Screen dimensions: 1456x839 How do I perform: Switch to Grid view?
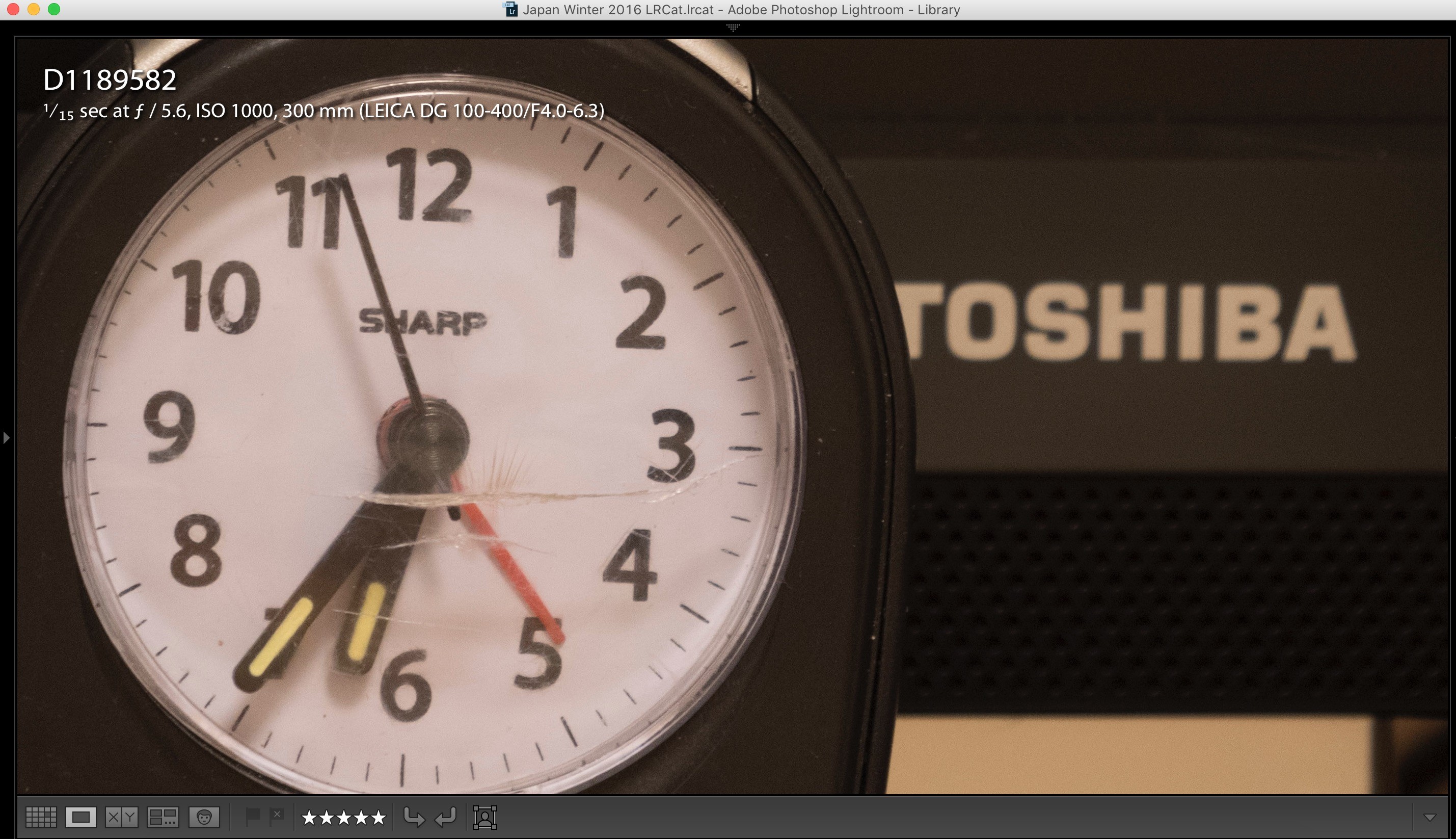coord(41,817)
